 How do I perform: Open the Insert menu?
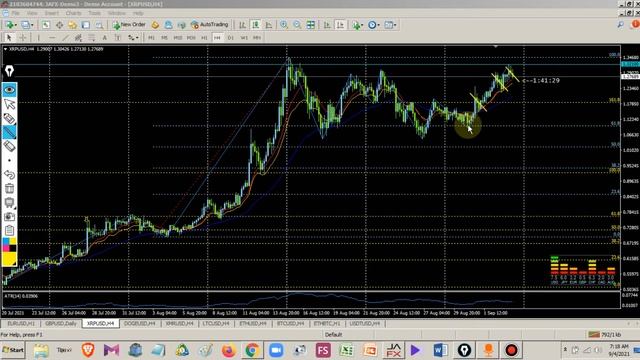click(51, 13)
